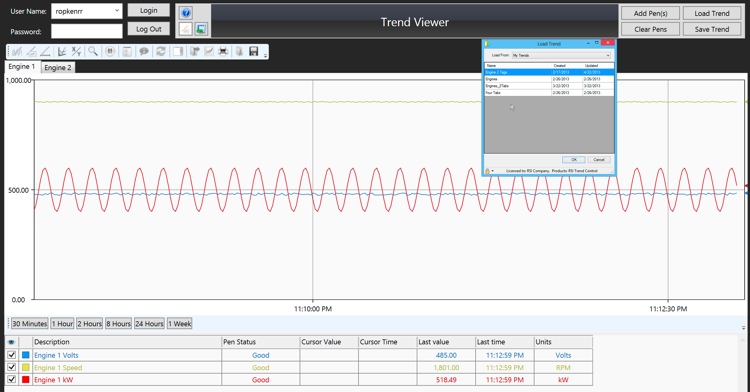
Task: Set time span to 30 Minutes
Action: point(30,324)
